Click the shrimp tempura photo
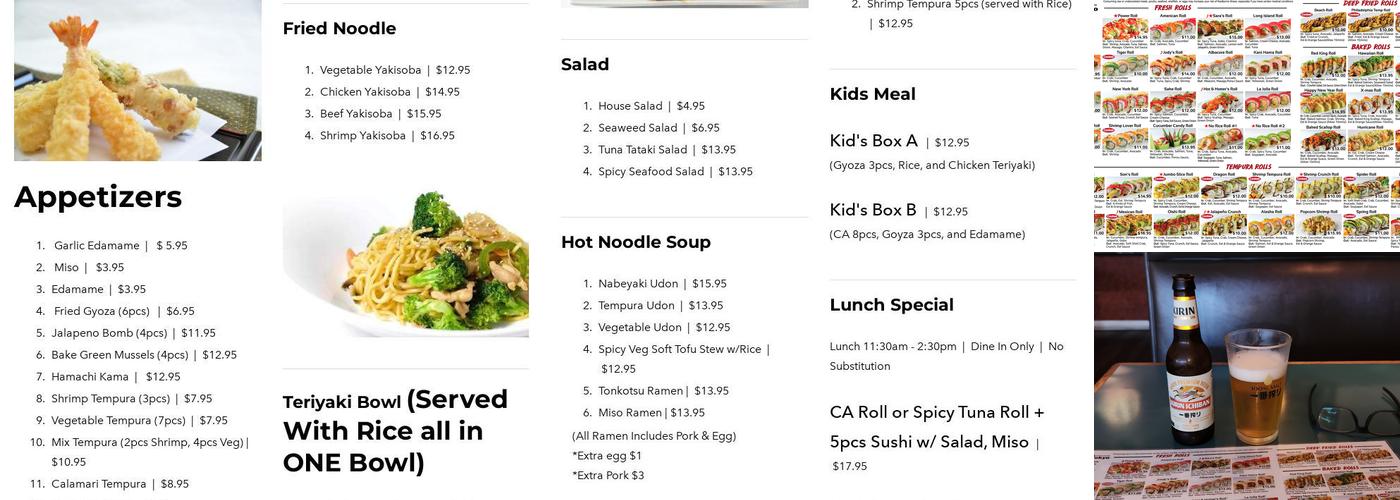The width and height of the screenshot is (1400, 500). tap(137, 80)
